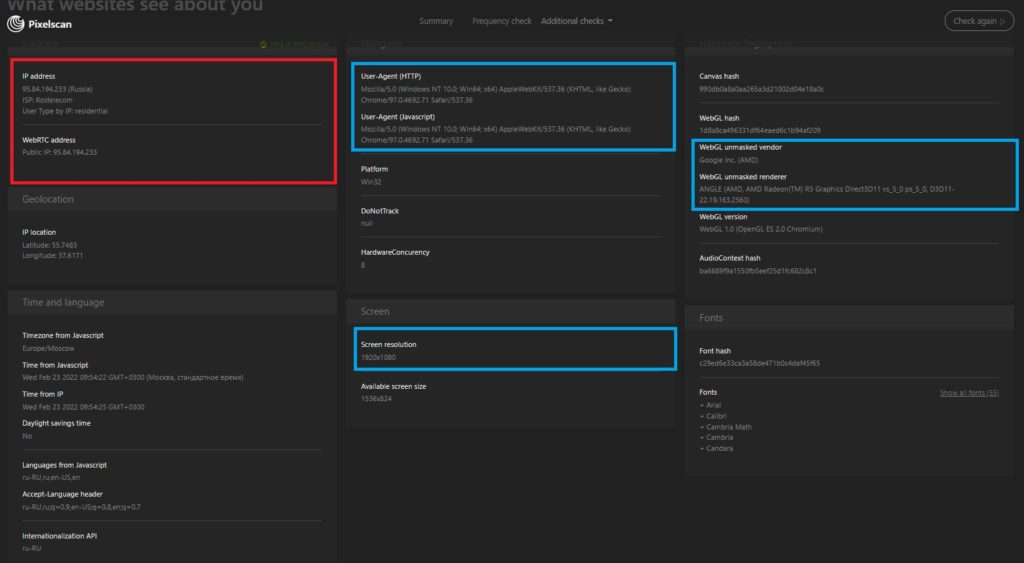The height and width of the screenshot is (563, 1024).
Task: Click the Font hash label
Action: point(714,351)
